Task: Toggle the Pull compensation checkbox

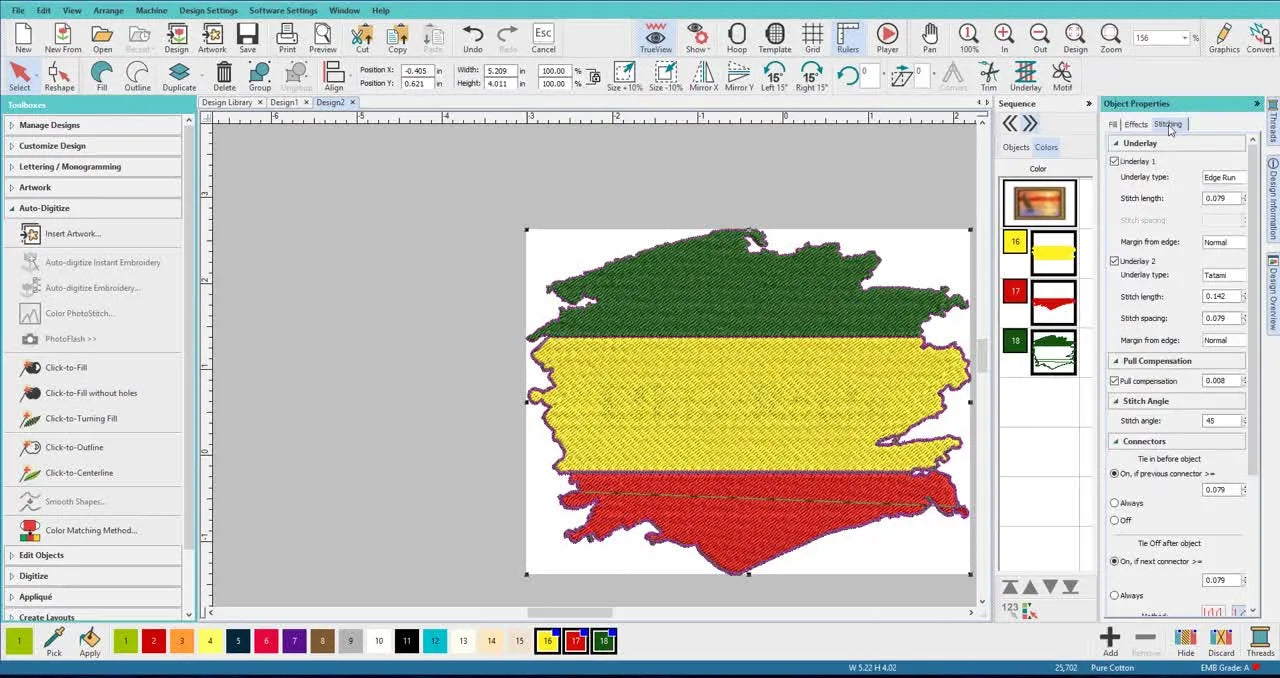Action: coord(1114,381)
